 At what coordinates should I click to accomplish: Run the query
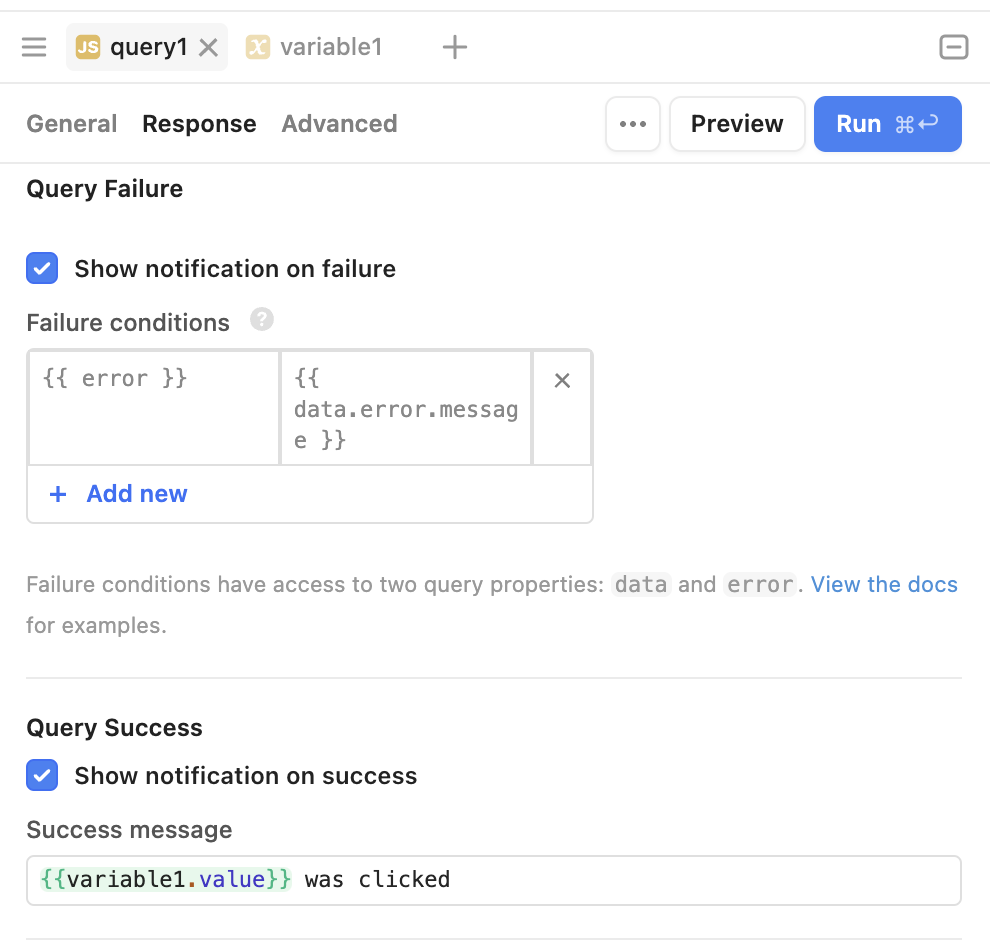click(887, 124)
